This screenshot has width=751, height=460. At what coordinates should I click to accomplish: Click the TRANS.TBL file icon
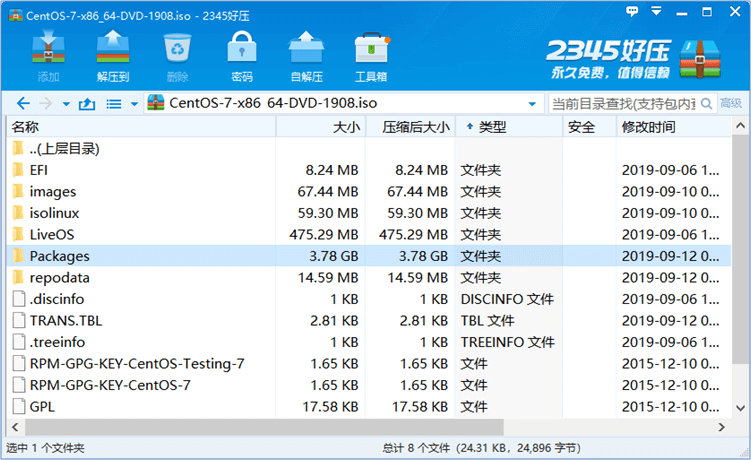tap(19, 320)
